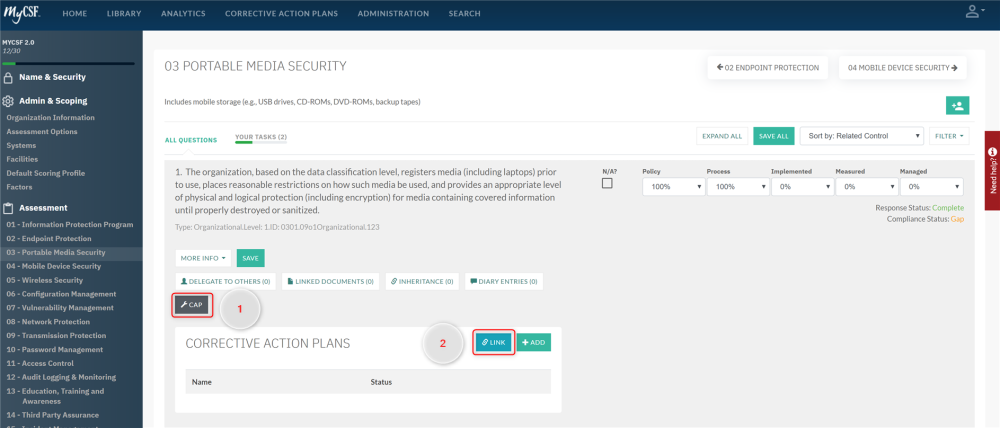Open the Process percentage dropdown
The width and height of the screenshot is (1000, 428).
[x=737, y=187]
